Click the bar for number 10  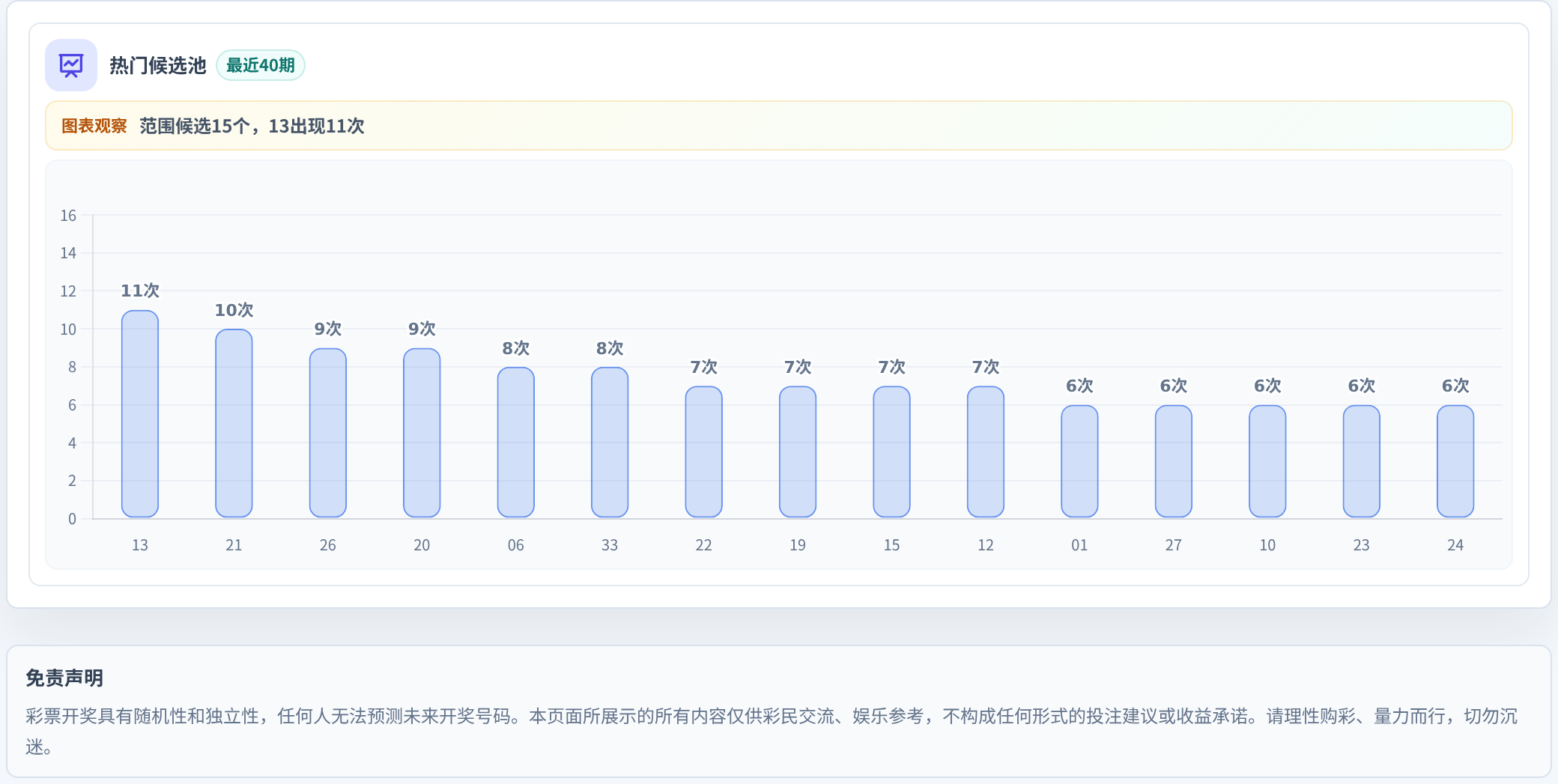click(x=1267, y=461)
